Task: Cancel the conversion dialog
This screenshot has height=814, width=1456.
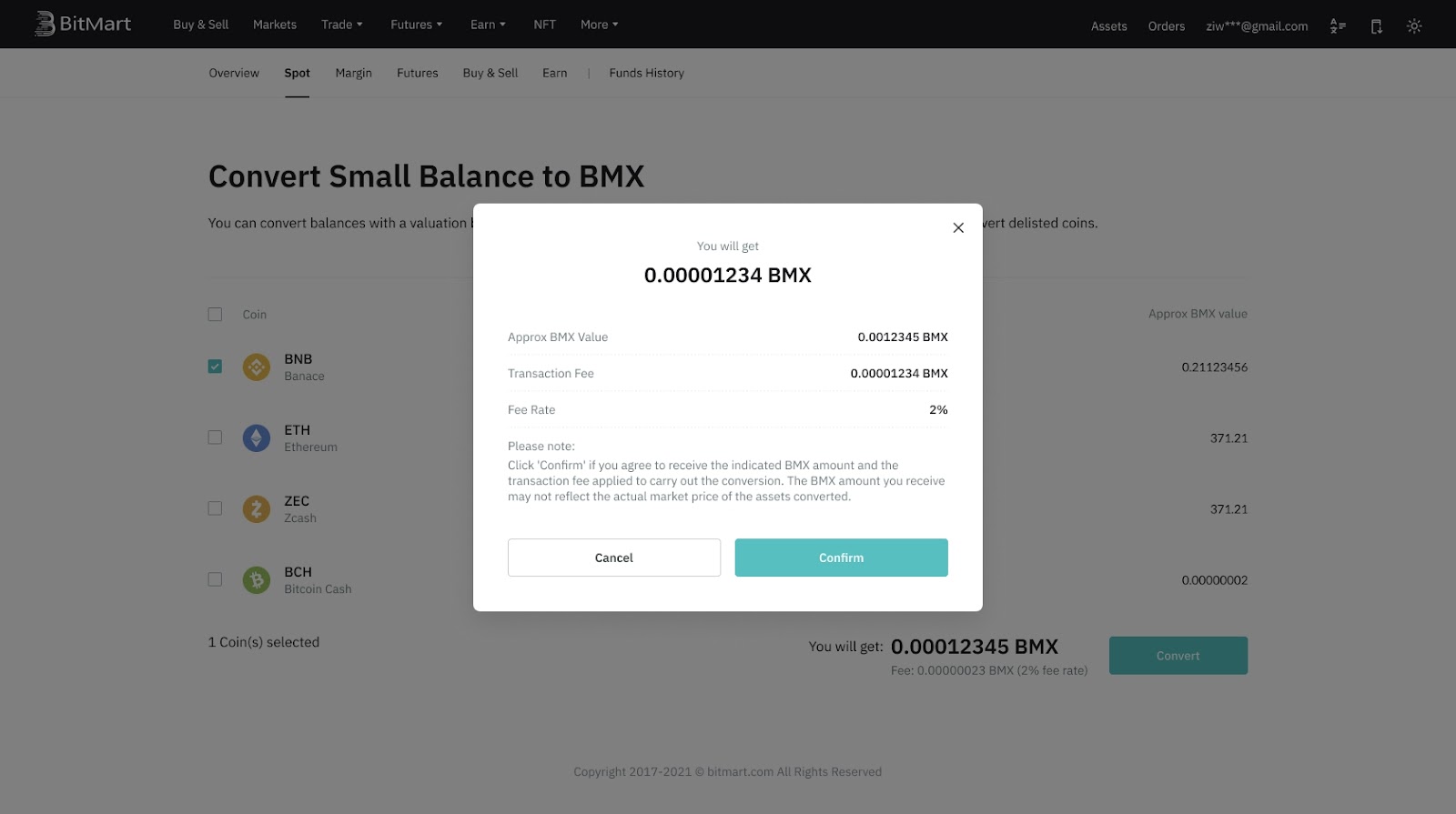Action: pyautogui.click(x=614, y=558)
